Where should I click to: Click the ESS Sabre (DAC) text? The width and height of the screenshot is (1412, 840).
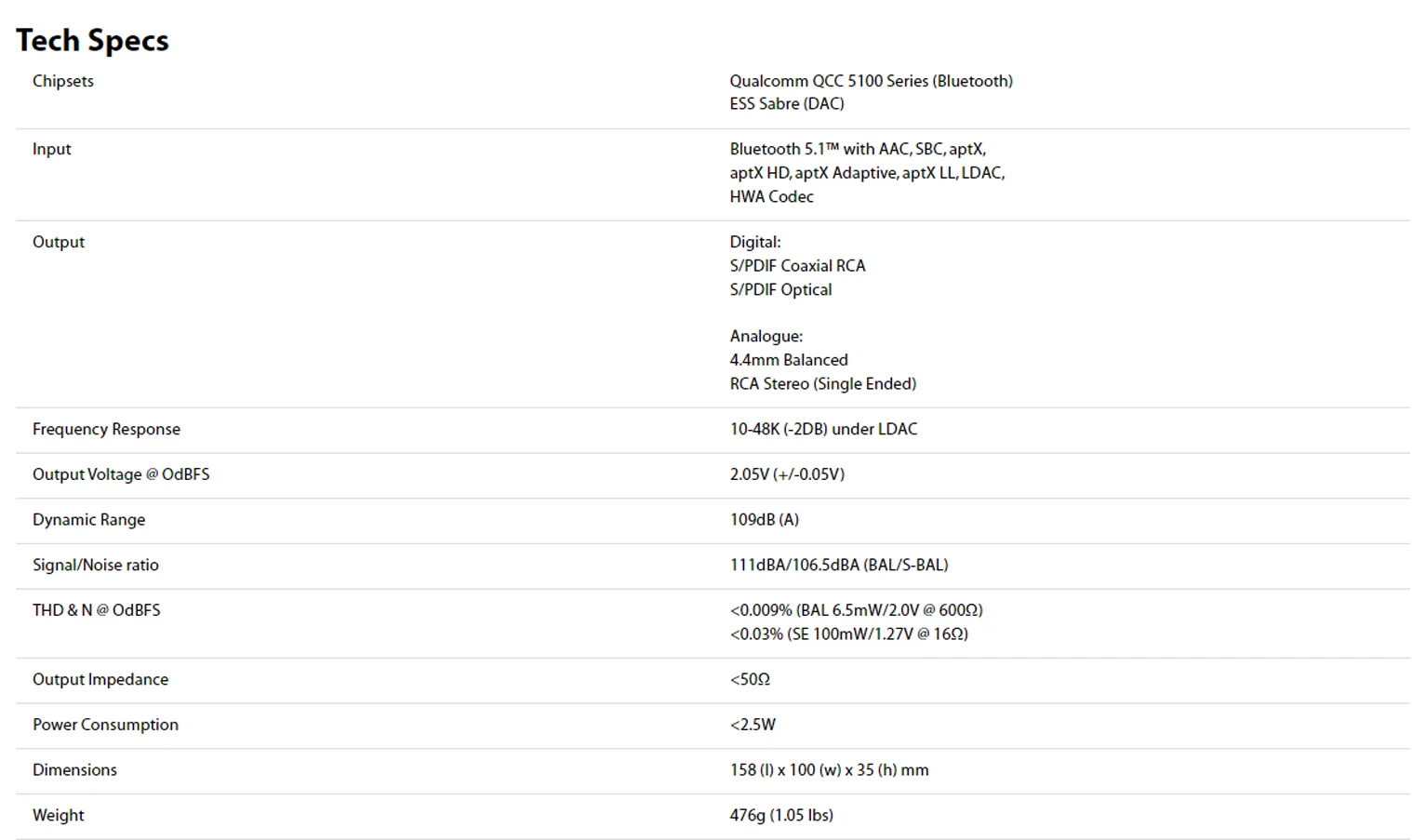click(786, 104)
